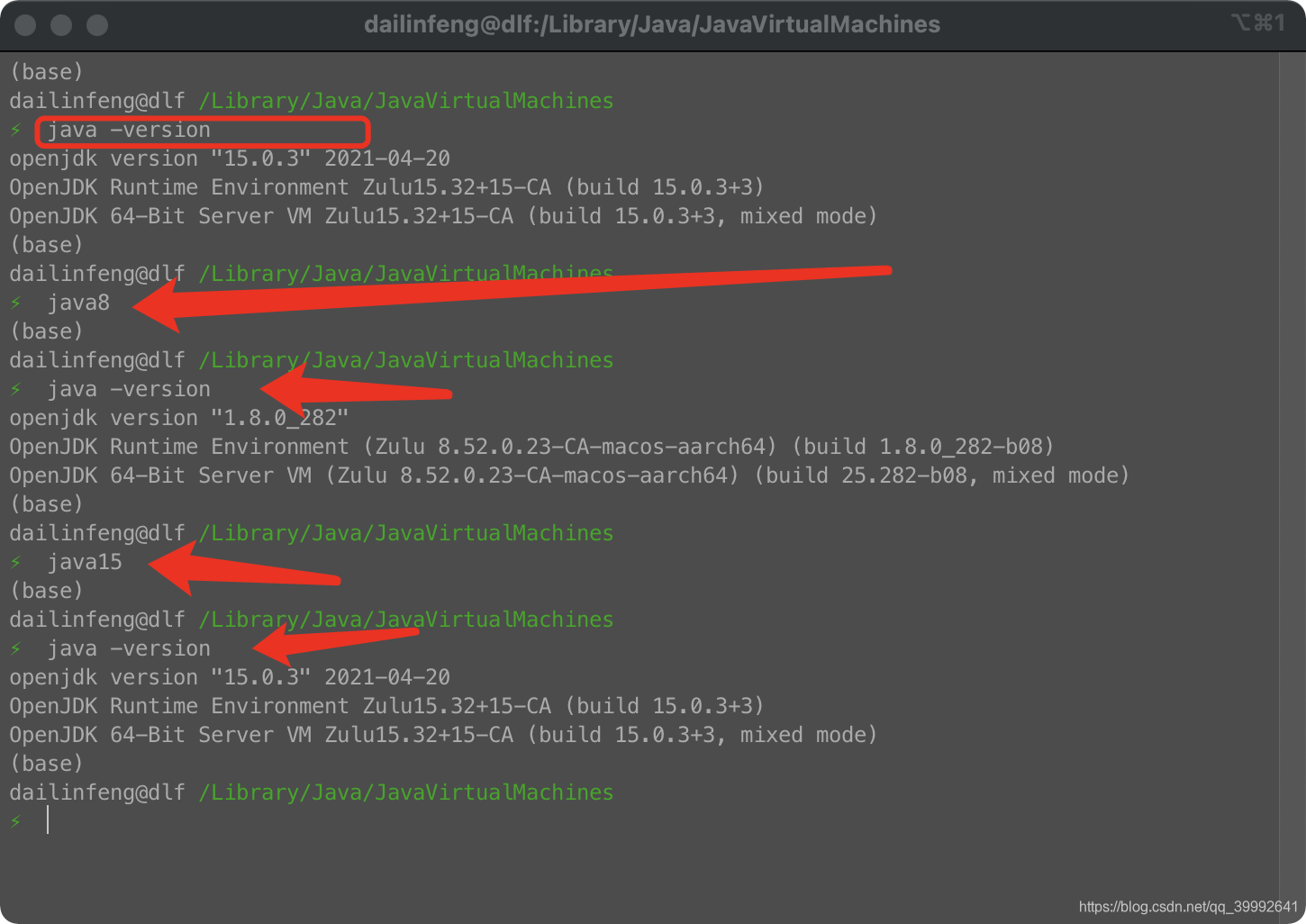Click the green zoom window button

click(97, 25)
